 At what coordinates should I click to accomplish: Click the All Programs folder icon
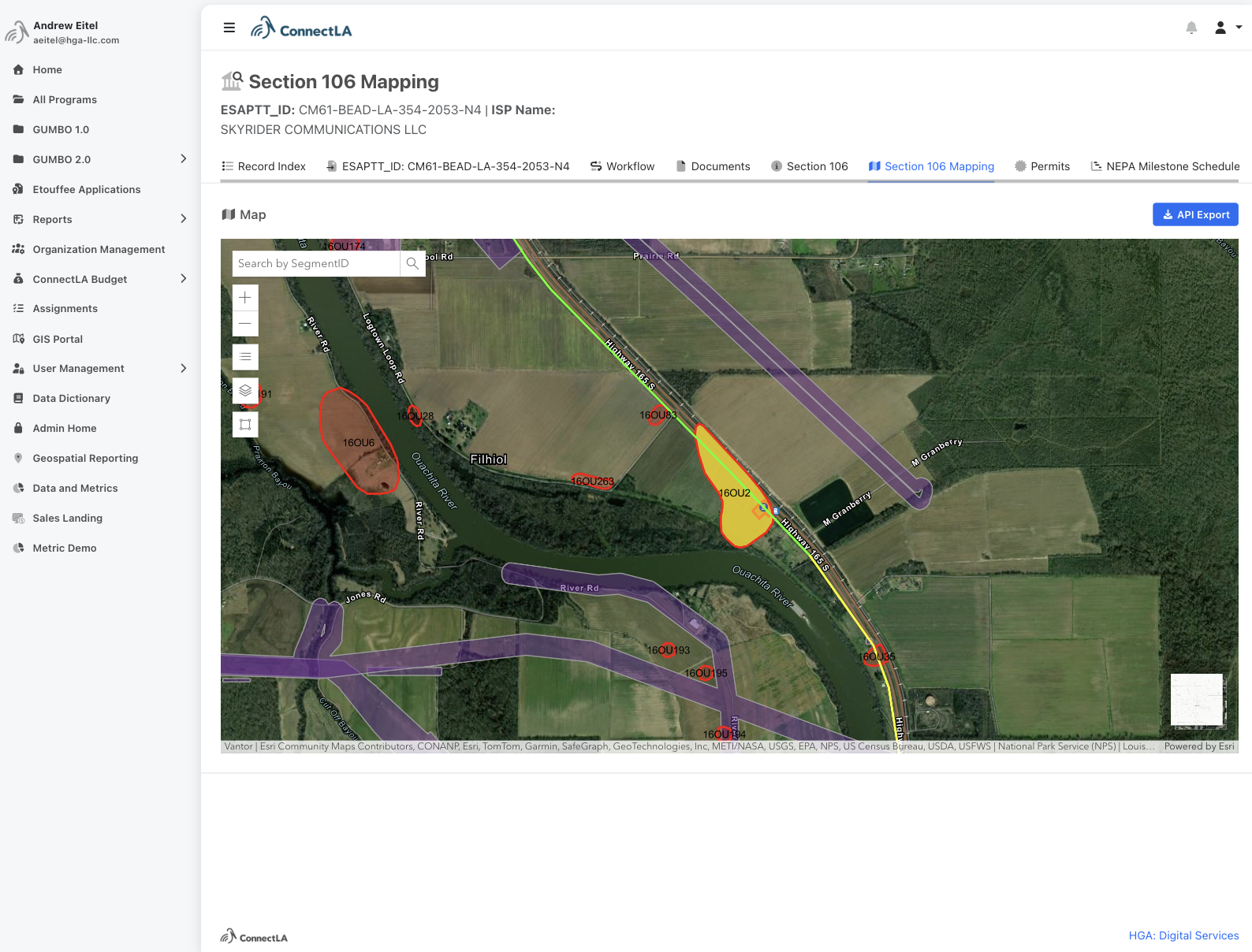click(x=18, y=99)
